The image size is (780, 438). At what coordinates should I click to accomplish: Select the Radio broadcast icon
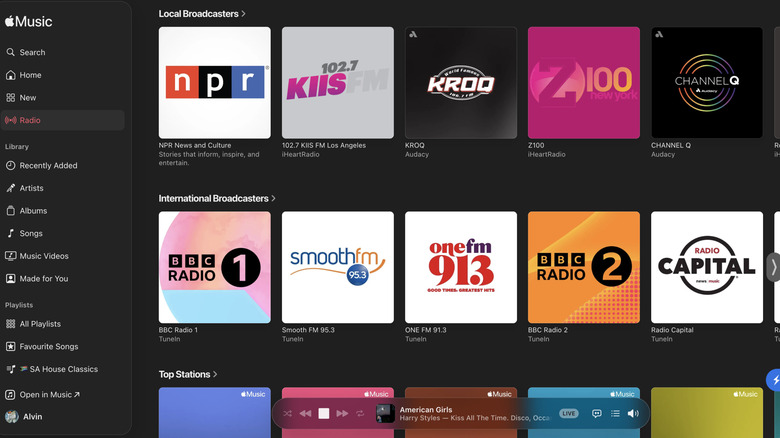pos(10,120)
